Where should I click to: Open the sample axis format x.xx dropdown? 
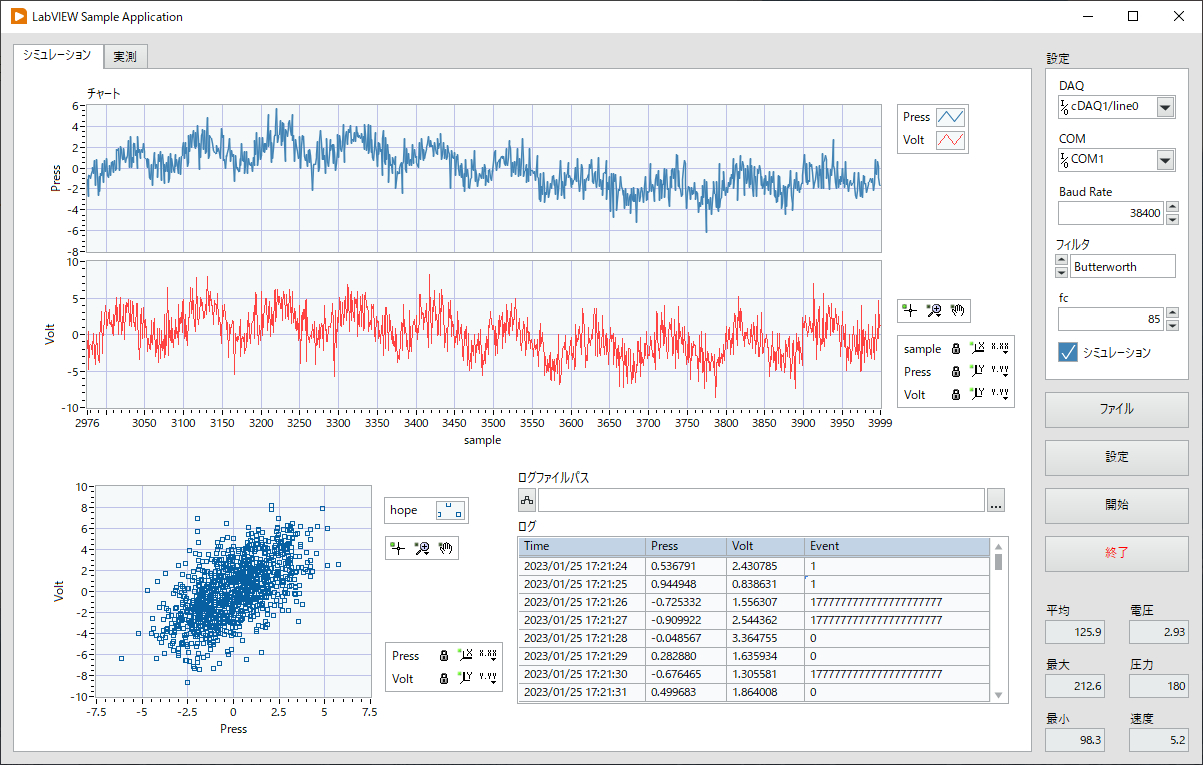pyautogui.click(x=999, y=349)
